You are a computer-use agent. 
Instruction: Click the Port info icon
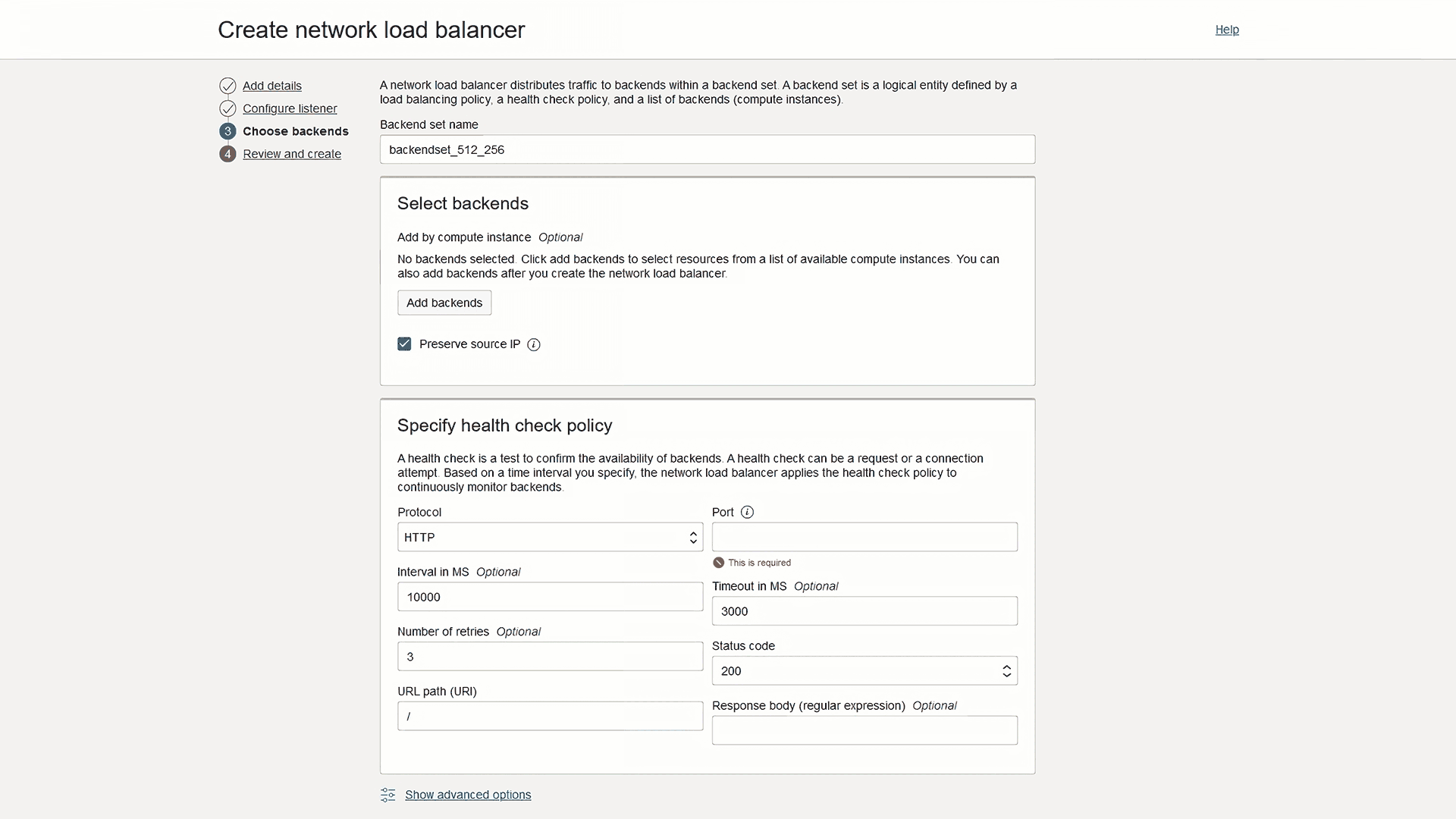tap(748, 512)
